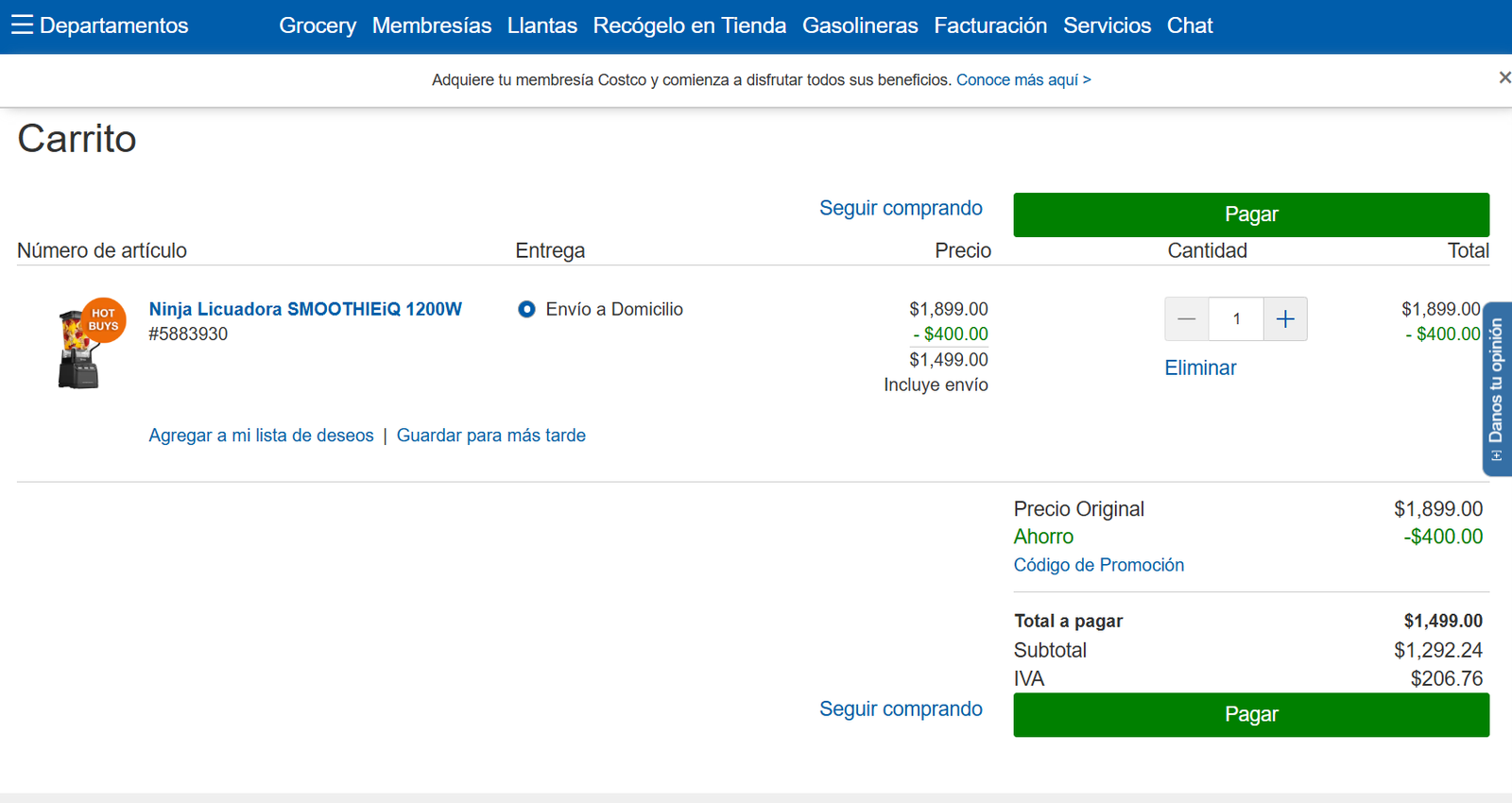The width and height of the screenshot is (1512, 803).
Task: Open the Departamentos hamburger menu
Action: tap(99, 26)
